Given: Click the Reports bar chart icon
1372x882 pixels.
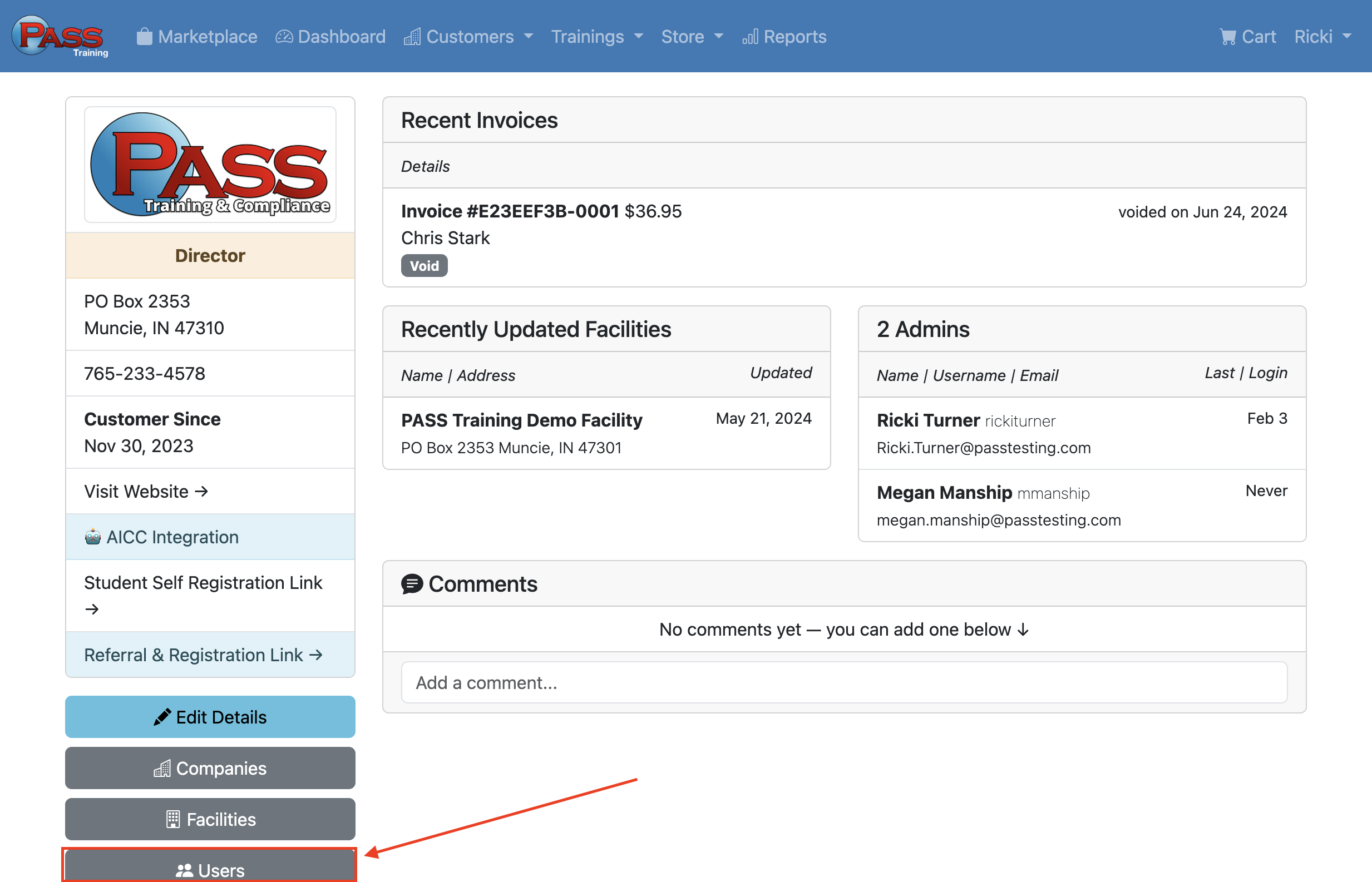Looking at the screenshot, I should point(750,37).
